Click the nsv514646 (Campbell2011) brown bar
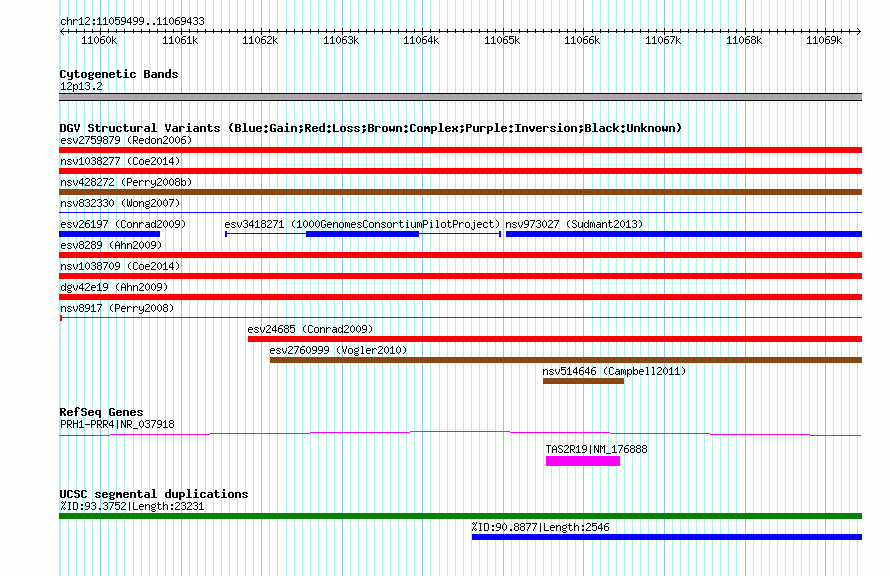This screenshot has height=576, width=890. pos(583,381)
